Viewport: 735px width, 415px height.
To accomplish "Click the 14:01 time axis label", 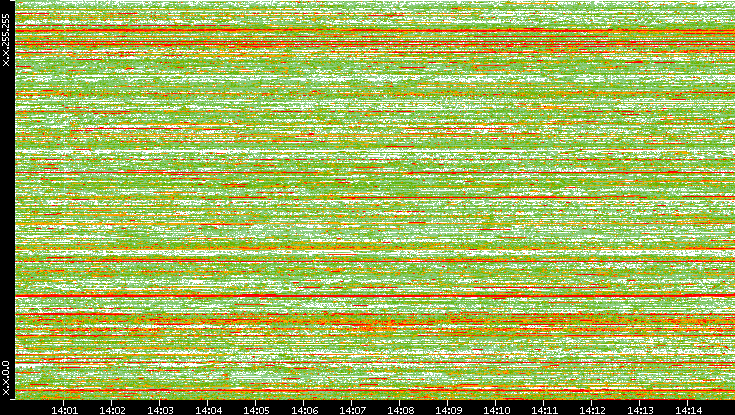I will pyautogui.click(x=64, y=410).
